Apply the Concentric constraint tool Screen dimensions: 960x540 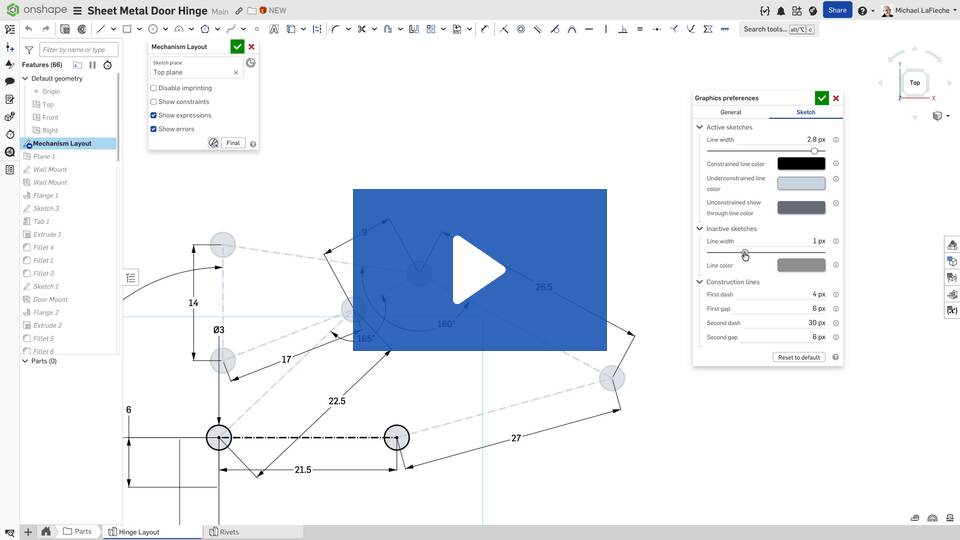(520, 29)
